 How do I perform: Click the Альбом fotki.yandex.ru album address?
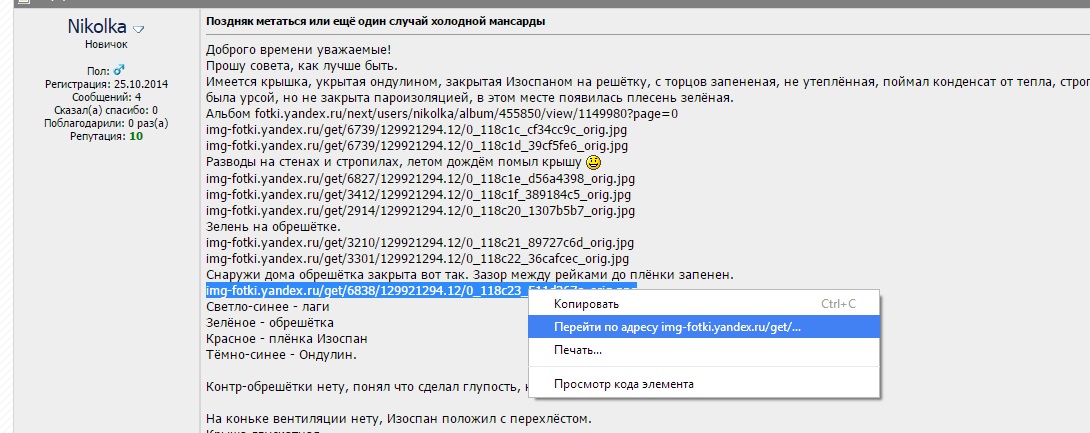coord(441,114)
